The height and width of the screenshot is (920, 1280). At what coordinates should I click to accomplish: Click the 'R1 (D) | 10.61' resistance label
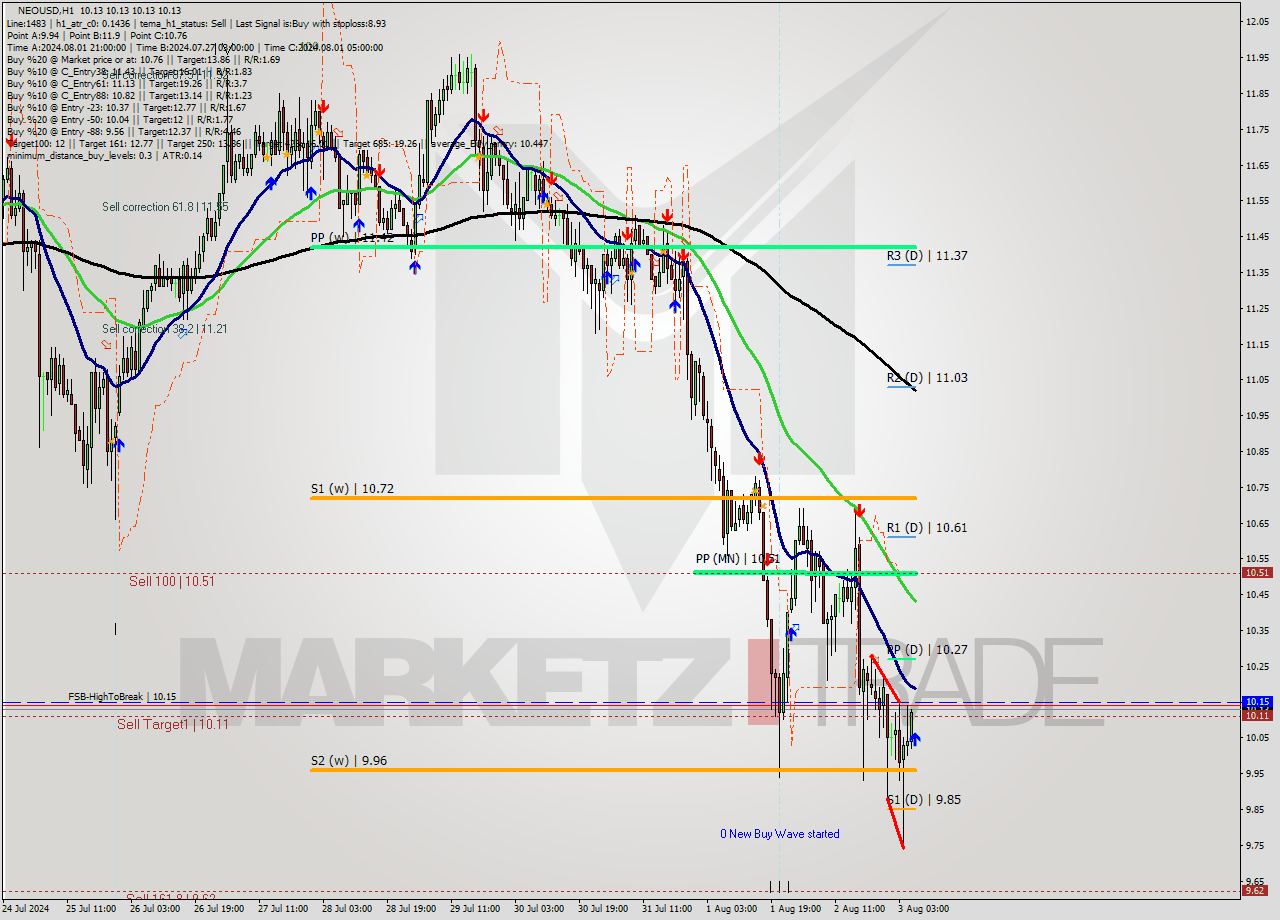click(927, 528)
